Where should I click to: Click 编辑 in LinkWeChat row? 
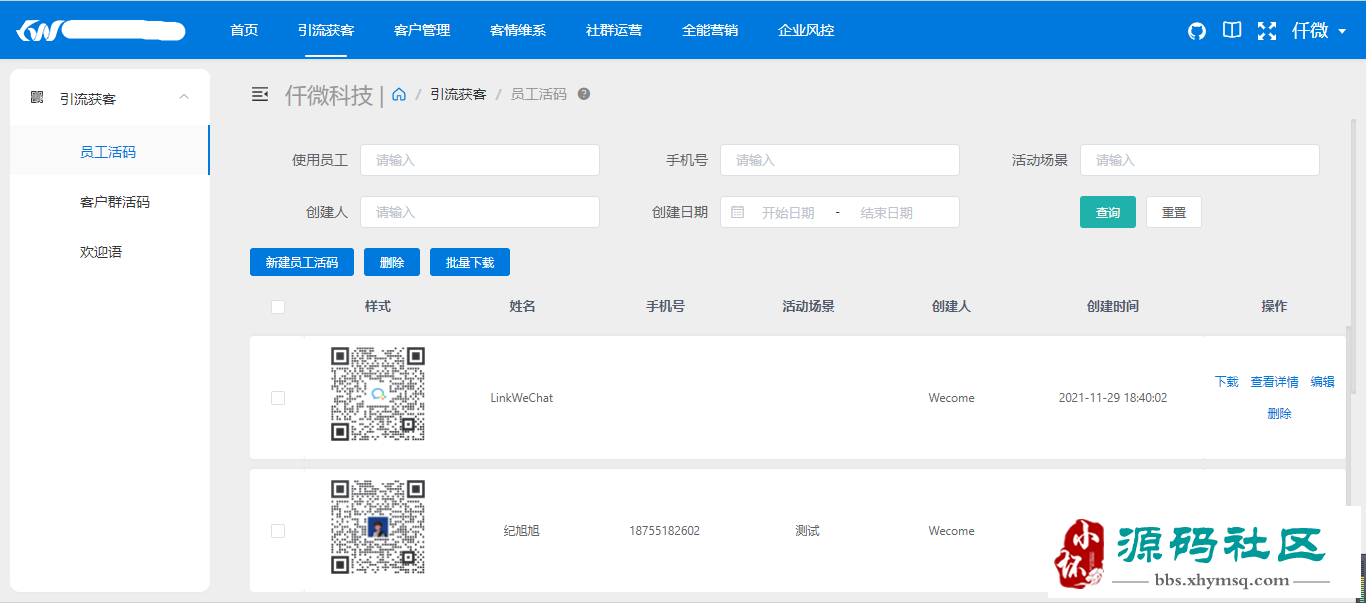pyautogui.click(x=1323, y=382)
